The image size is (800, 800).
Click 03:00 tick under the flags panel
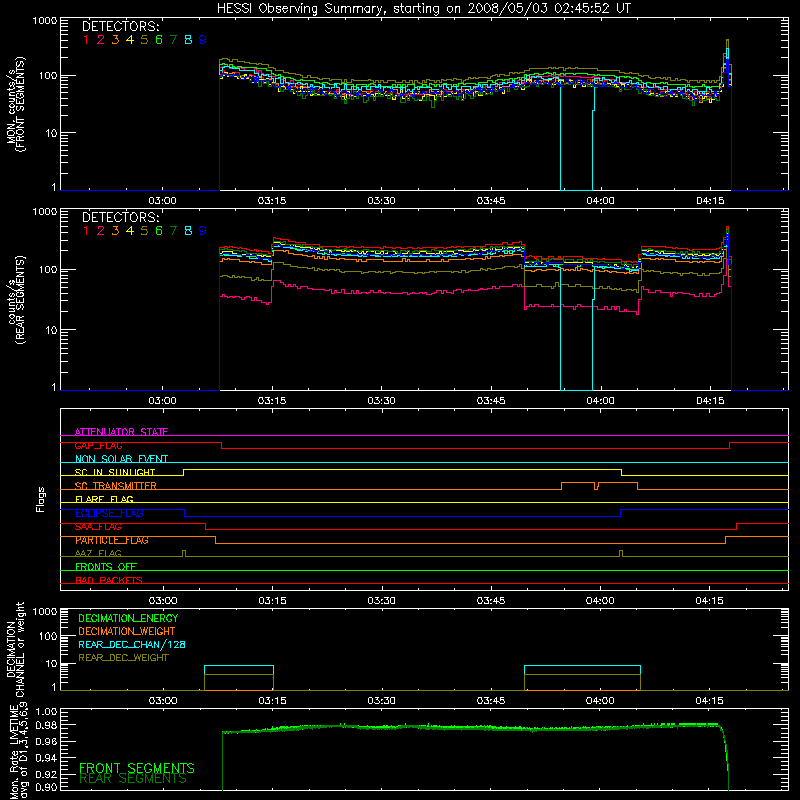pyautogui.click(x=163, y=601)
